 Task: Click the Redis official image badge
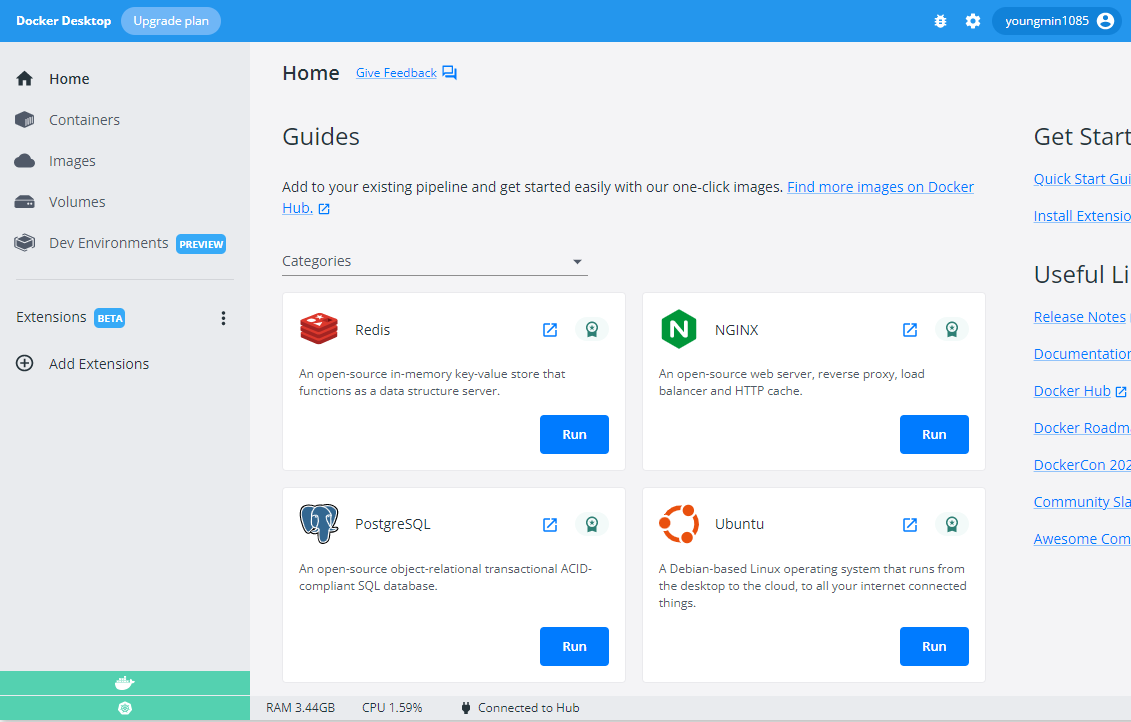pos(591,330)
